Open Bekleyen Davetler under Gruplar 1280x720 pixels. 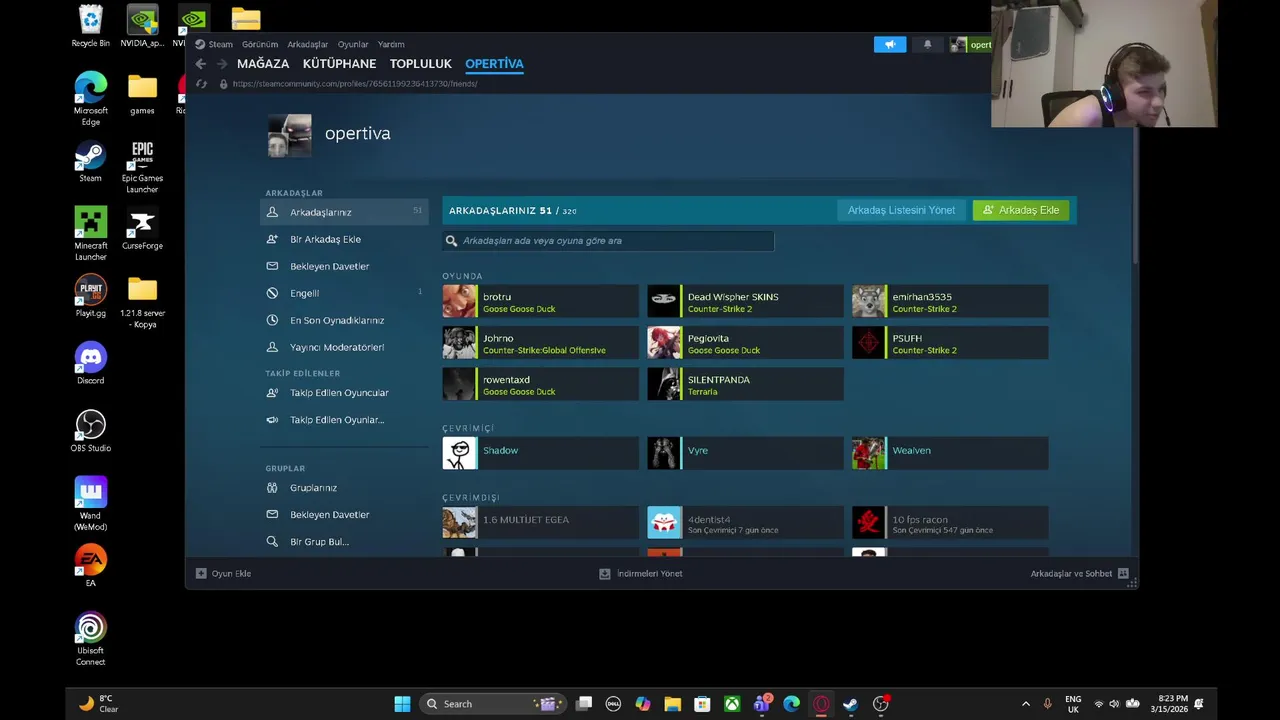(344, 515)
